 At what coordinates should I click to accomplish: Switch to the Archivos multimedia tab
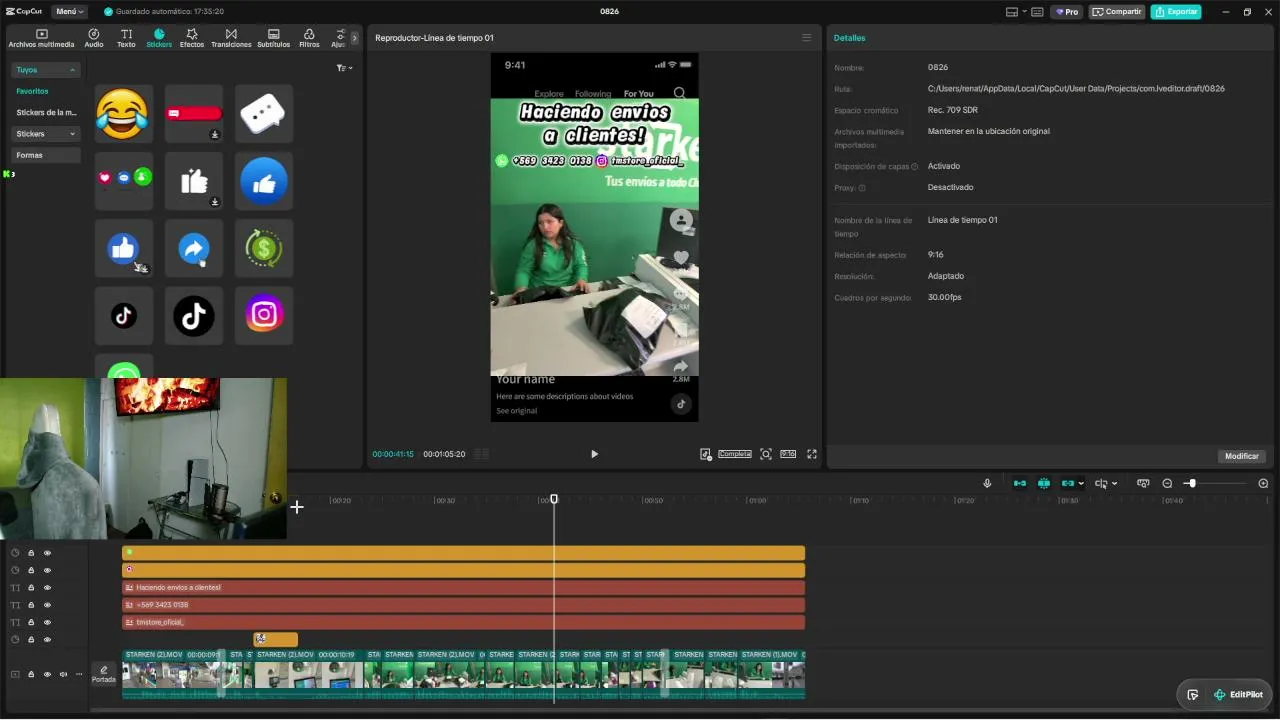coord(42,39)
